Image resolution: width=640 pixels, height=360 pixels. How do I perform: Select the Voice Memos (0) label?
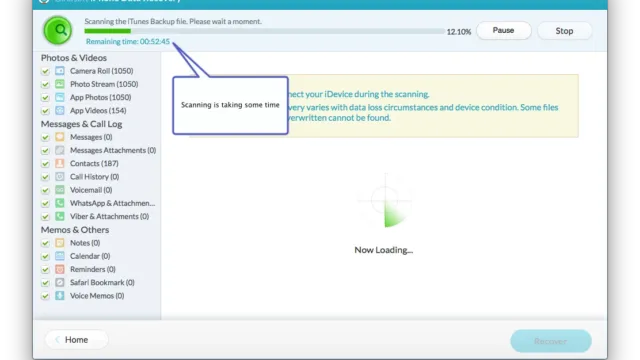pos(97,296)
